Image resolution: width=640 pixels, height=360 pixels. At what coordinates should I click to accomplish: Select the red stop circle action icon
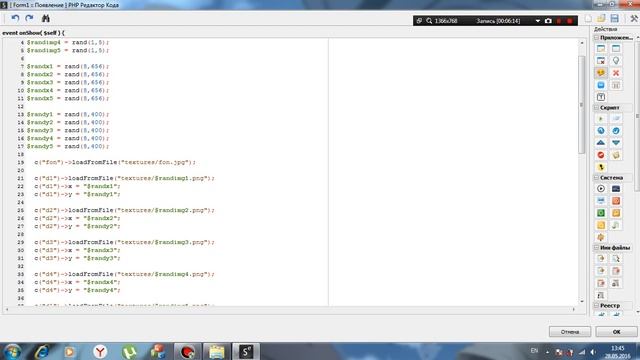tap(601, 155)
